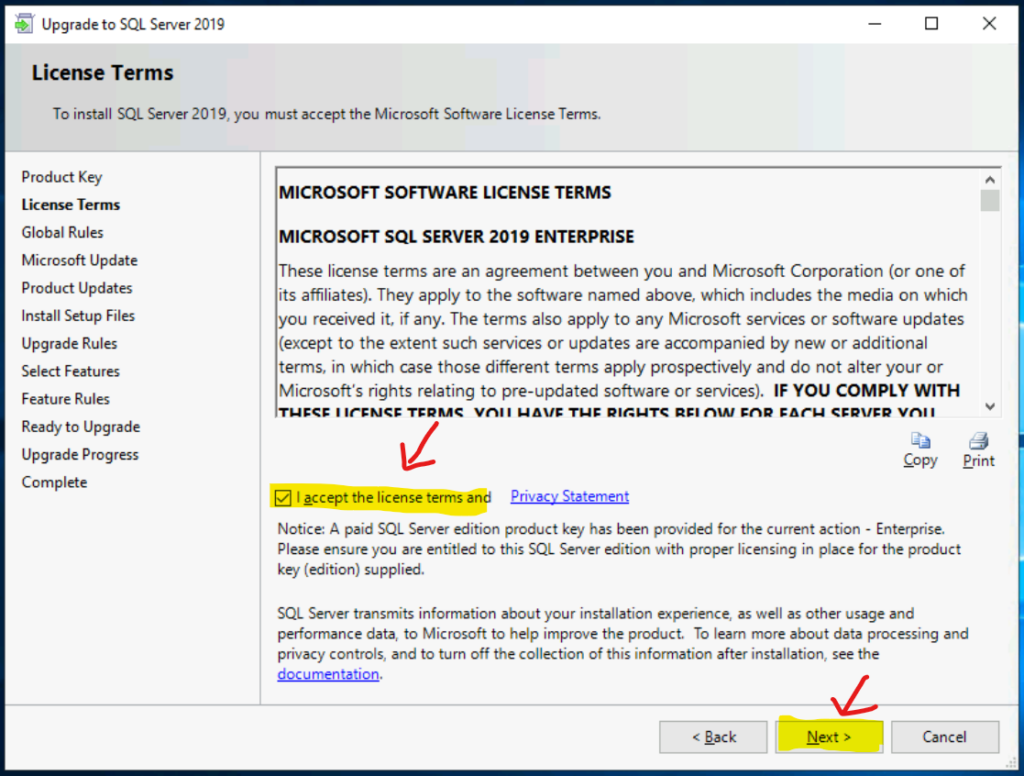Select License Terms step in sidebar

click(71, 204)
